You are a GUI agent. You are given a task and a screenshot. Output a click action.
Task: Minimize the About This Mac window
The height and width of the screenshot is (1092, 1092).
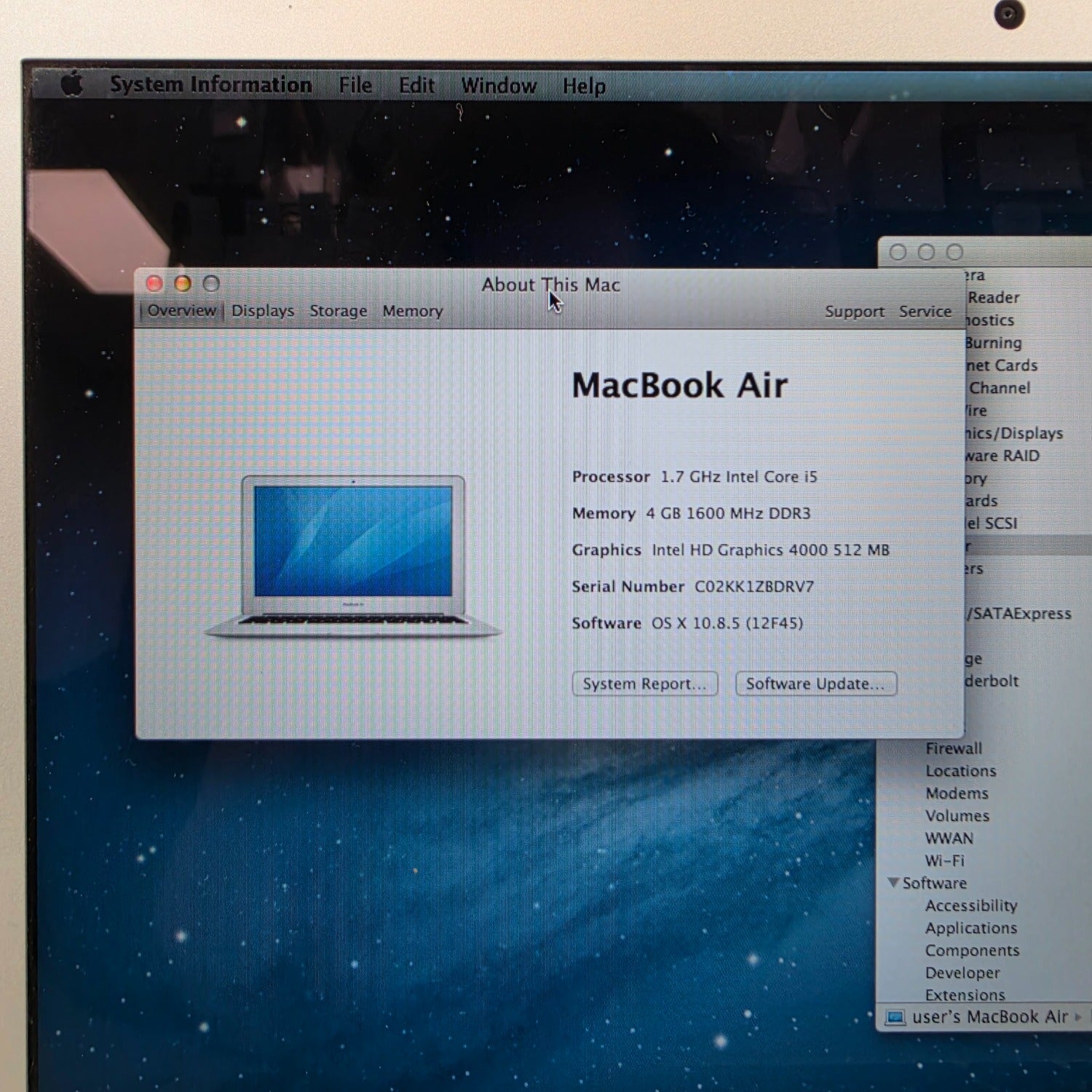183,283
